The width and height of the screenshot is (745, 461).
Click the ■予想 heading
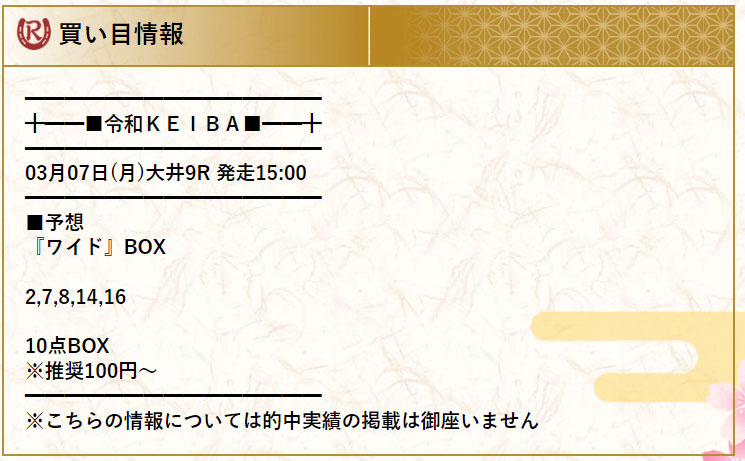55,222
